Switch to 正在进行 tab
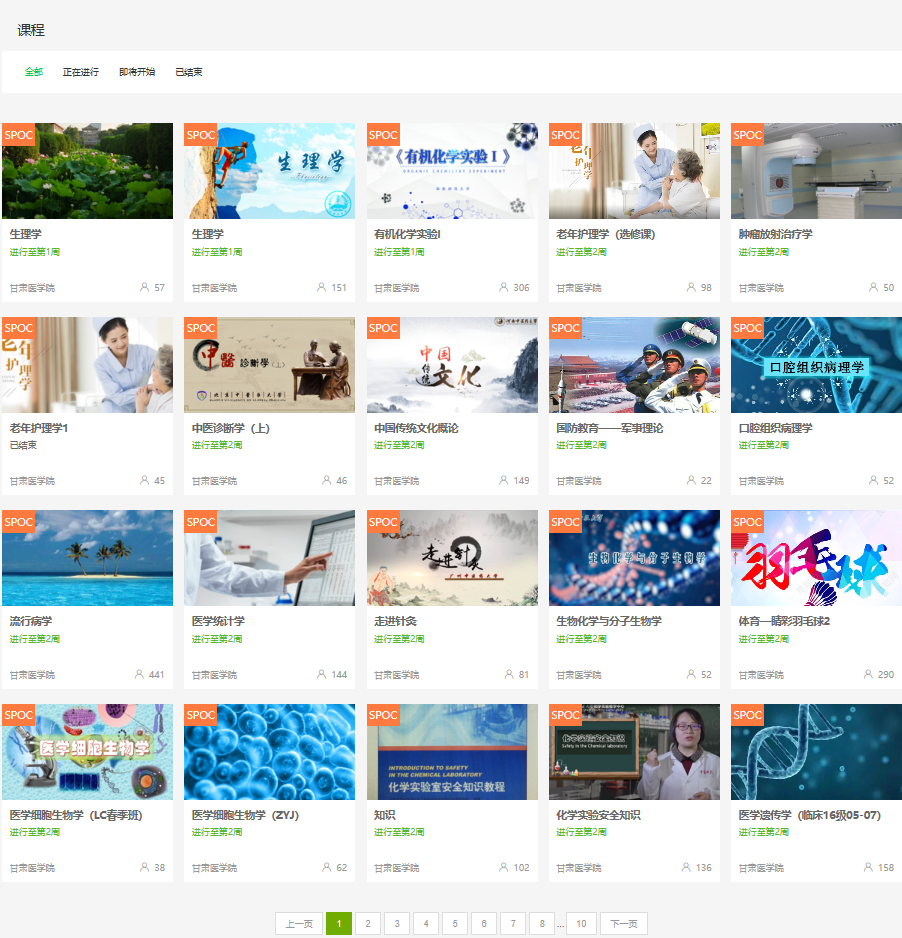 point(81,72)
